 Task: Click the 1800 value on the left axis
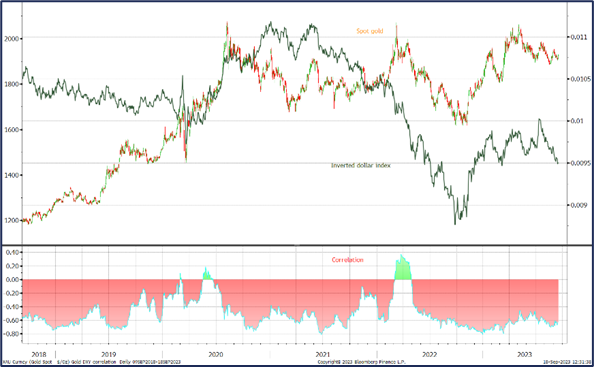11,84
